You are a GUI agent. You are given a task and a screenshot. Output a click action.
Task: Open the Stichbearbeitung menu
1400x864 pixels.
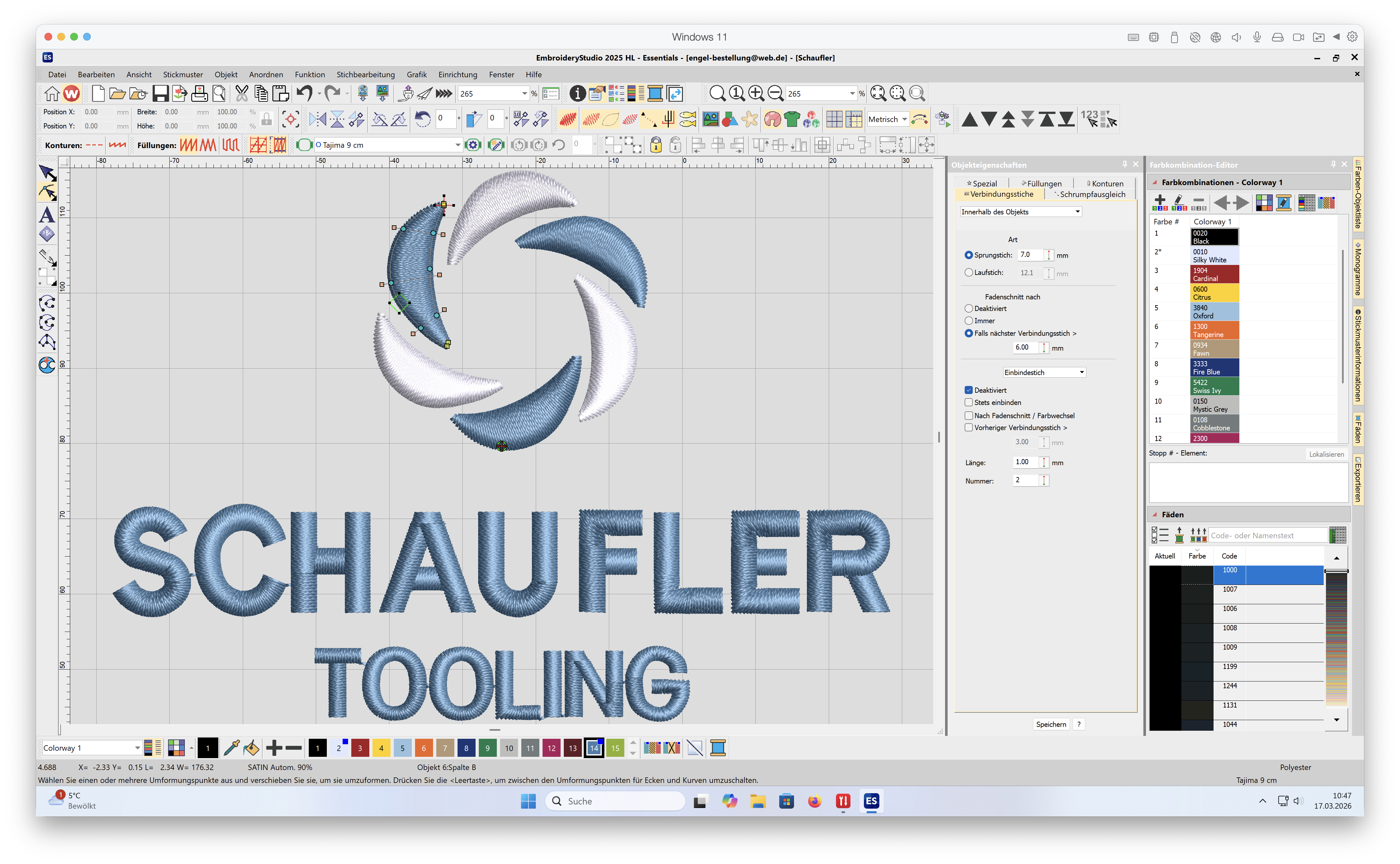(365, 74)
